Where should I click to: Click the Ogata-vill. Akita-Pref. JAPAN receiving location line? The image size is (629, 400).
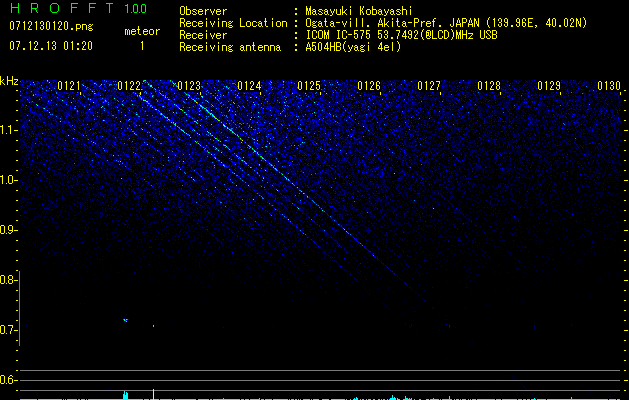tap(446, 23)
